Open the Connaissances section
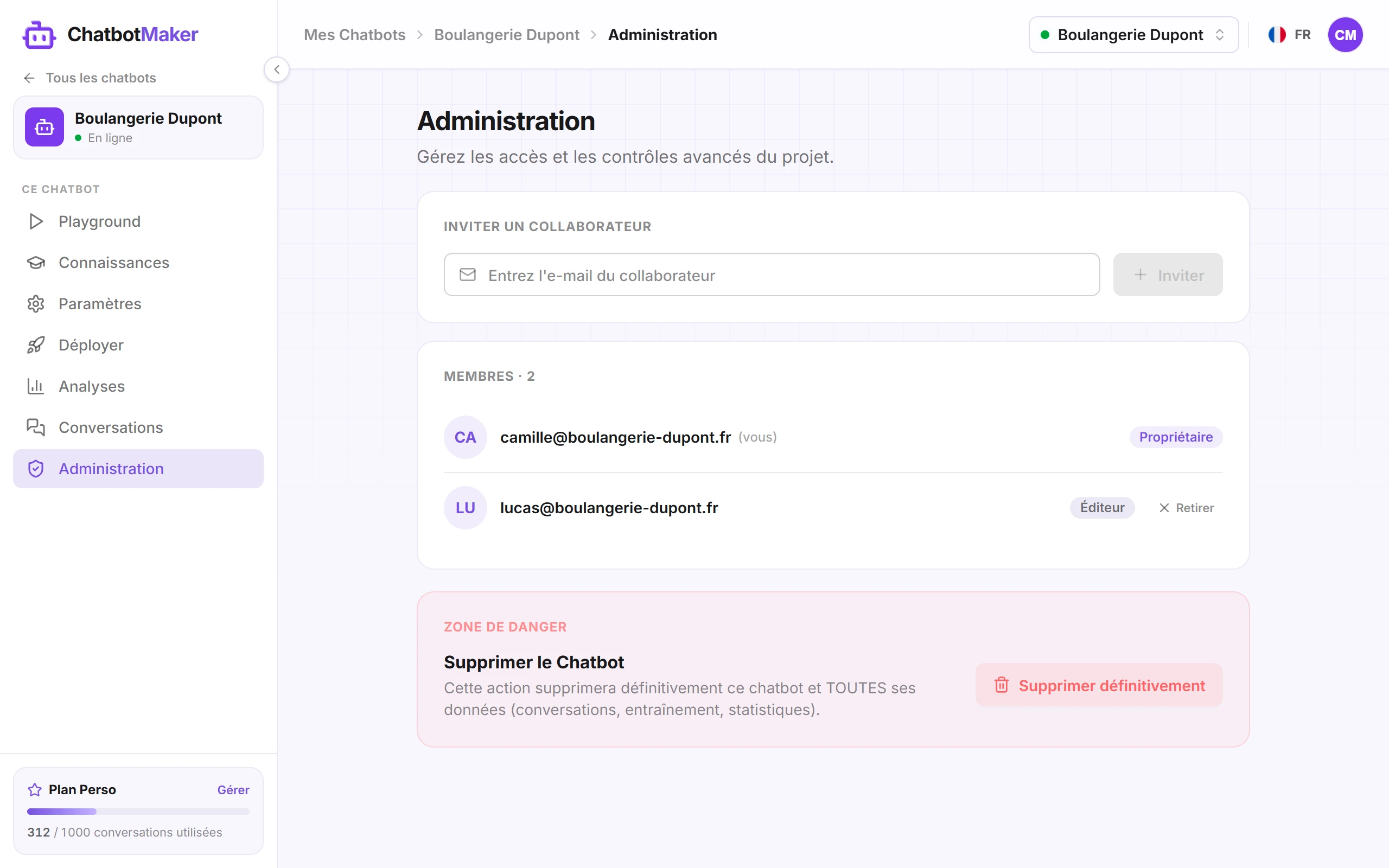 click(138, 263)
